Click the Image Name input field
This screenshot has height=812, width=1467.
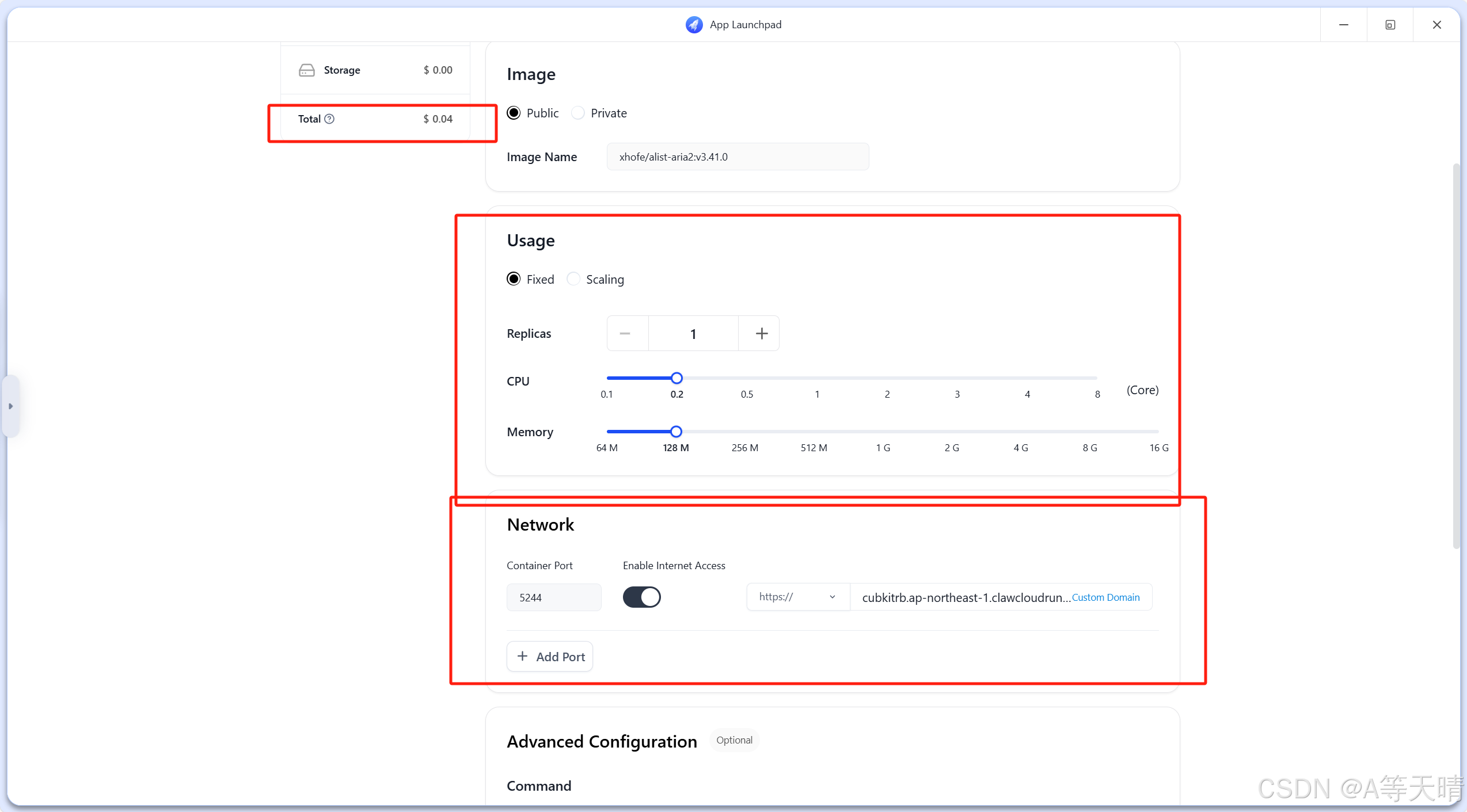[x=738, y=157]
